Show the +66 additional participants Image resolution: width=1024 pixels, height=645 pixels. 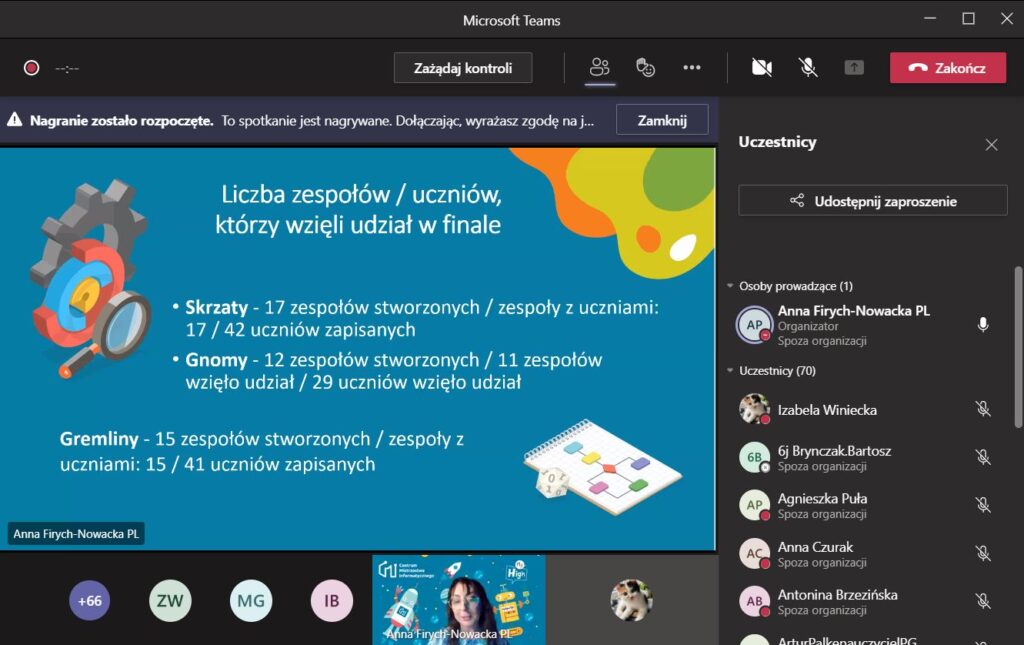[89, 601]
